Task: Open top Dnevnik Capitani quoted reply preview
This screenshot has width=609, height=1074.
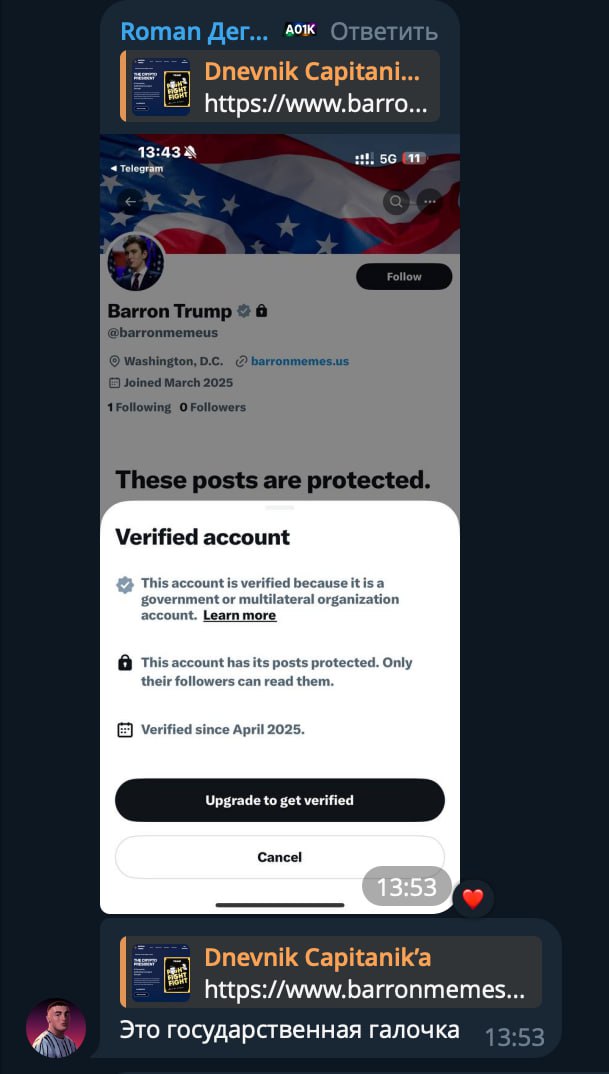Action: (x=279, y=86)
